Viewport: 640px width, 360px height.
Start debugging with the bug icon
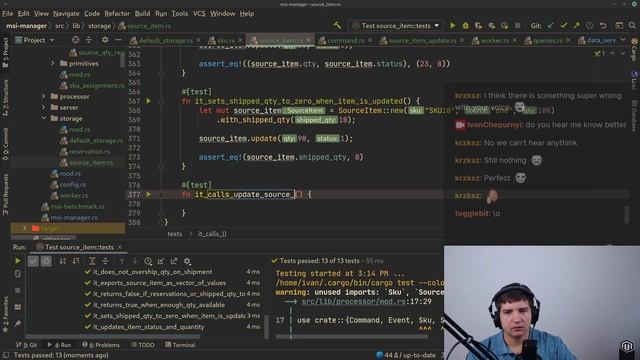coord(465,26)
